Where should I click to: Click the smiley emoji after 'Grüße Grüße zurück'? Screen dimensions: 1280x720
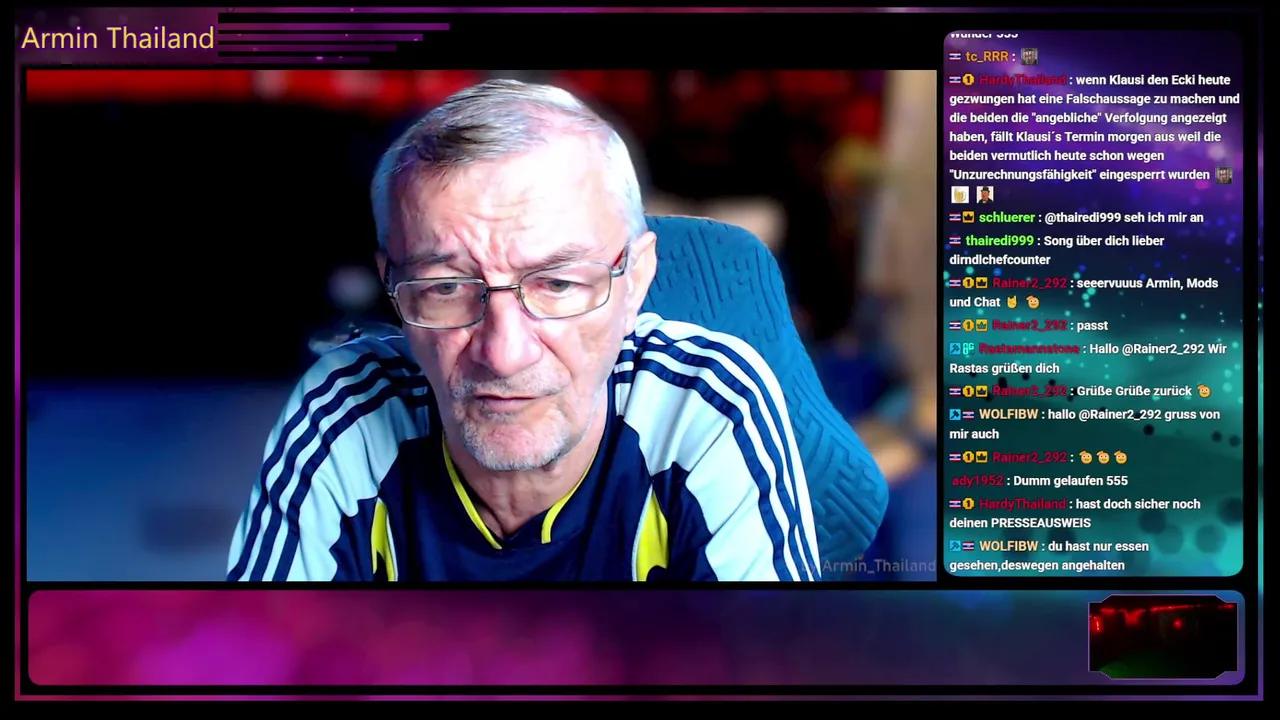tap(1204, 392)
